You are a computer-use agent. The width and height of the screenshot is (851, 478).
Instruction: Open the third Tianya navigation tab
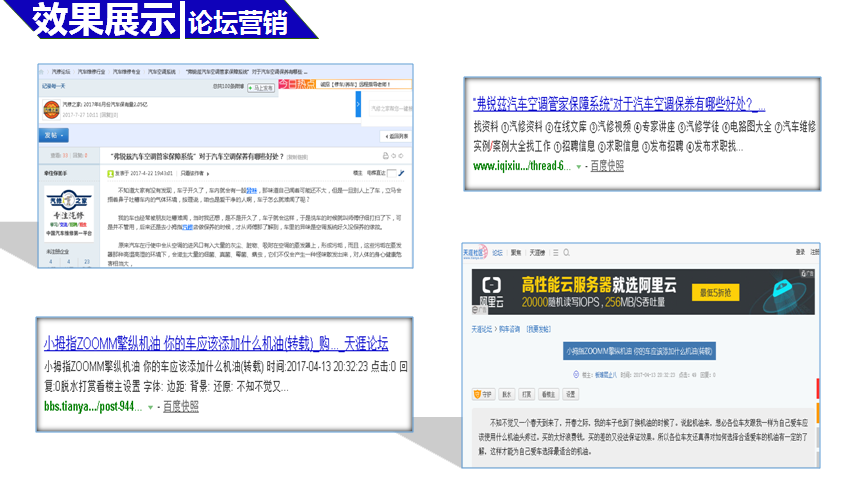pos(537,253)
